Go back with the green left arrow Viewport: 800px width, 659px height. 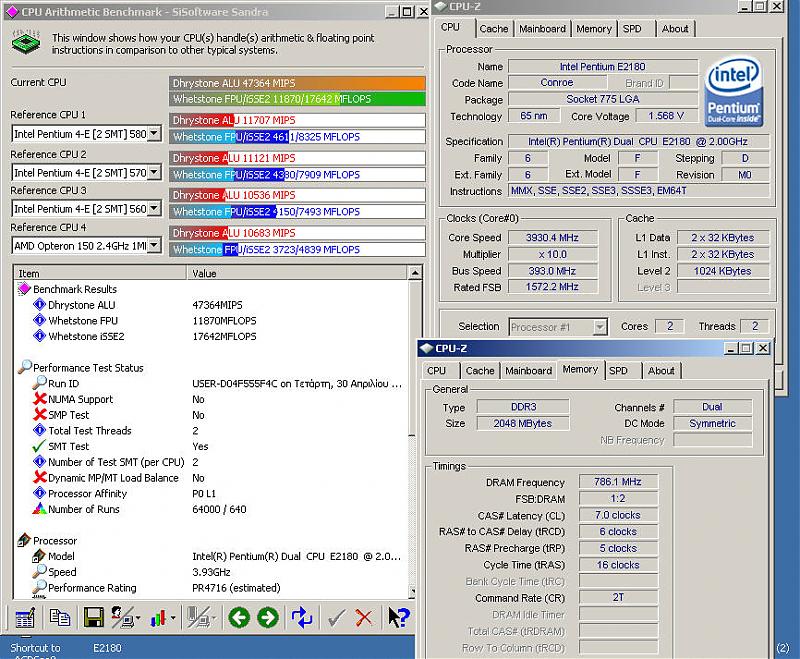239,618
